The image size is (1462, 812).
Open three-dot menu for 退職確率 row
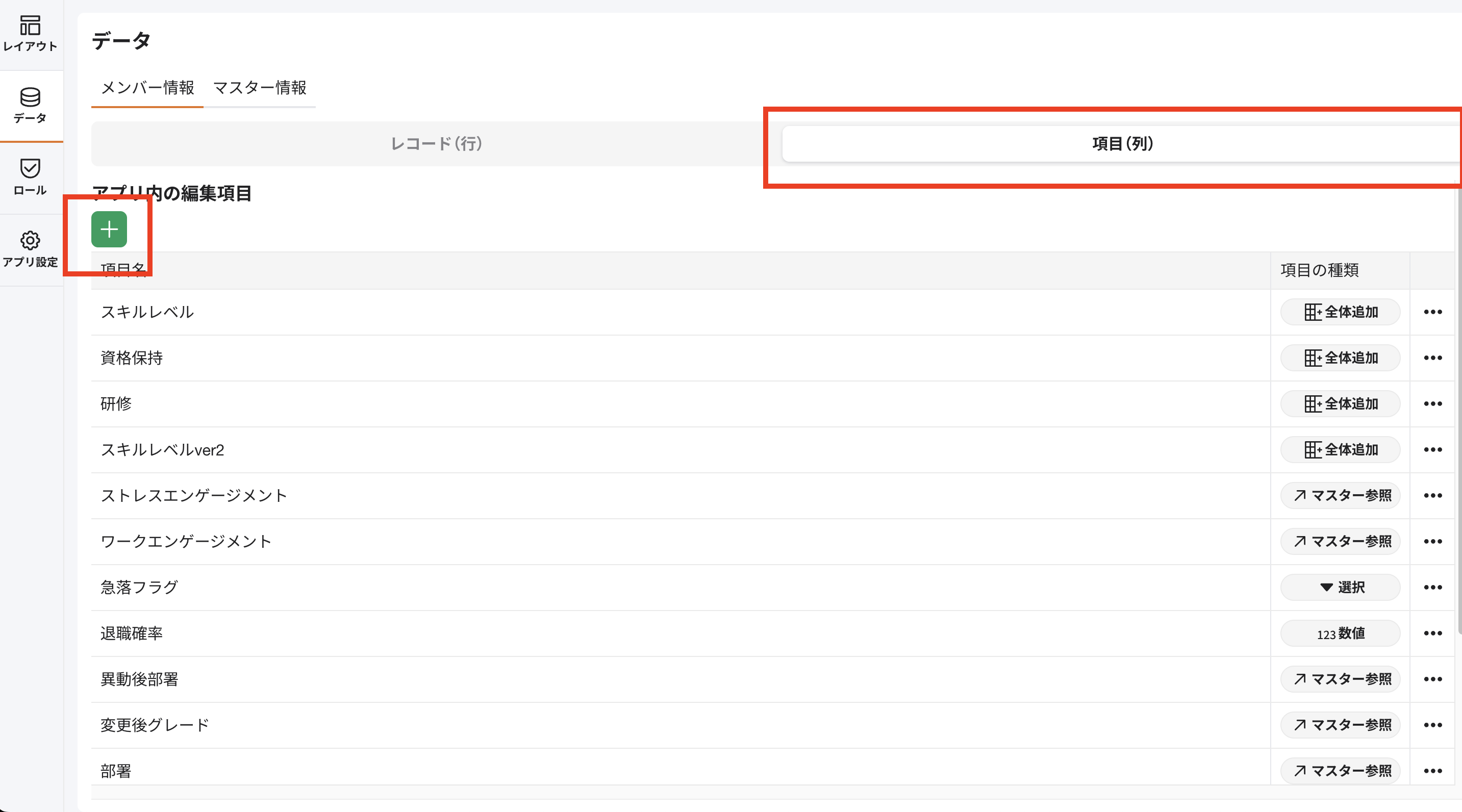point(1432,633)
